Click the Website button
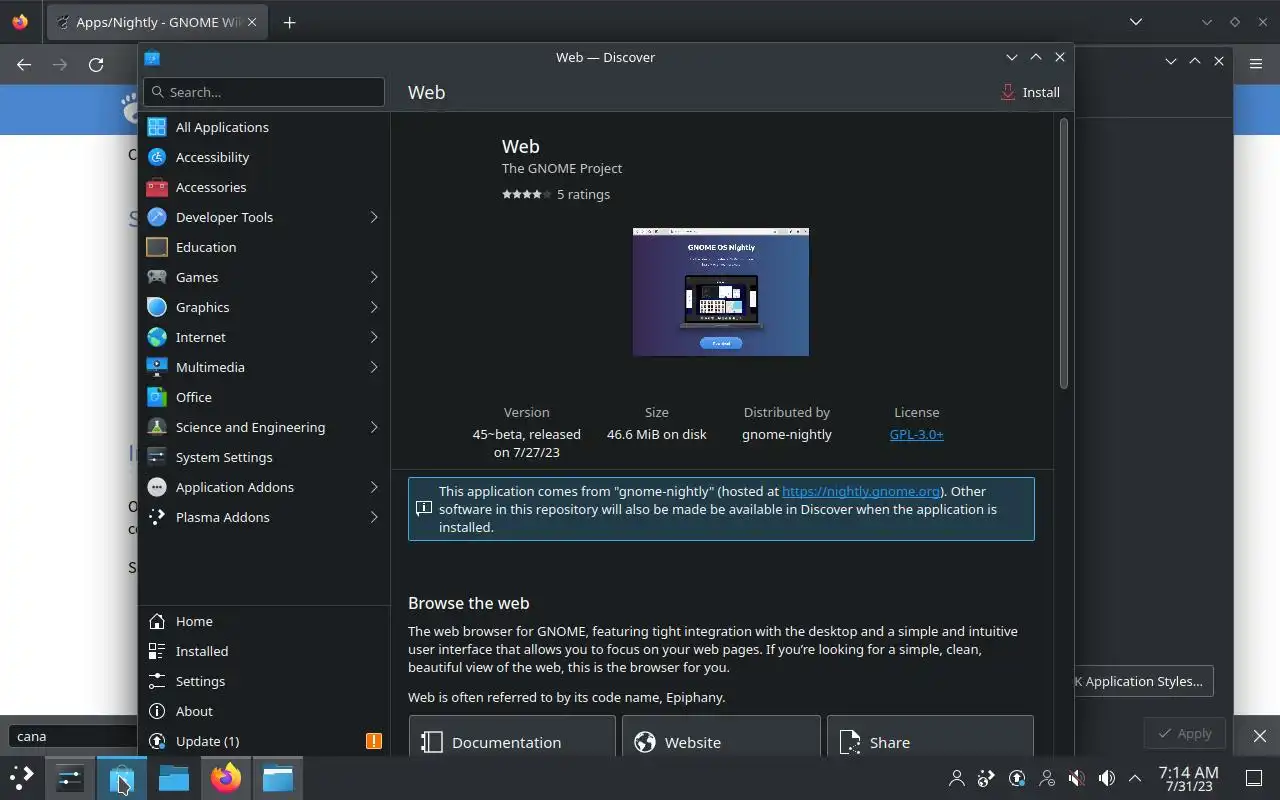Image resolution: width=1280 pixels, height=800 pixels. [721, 738]
